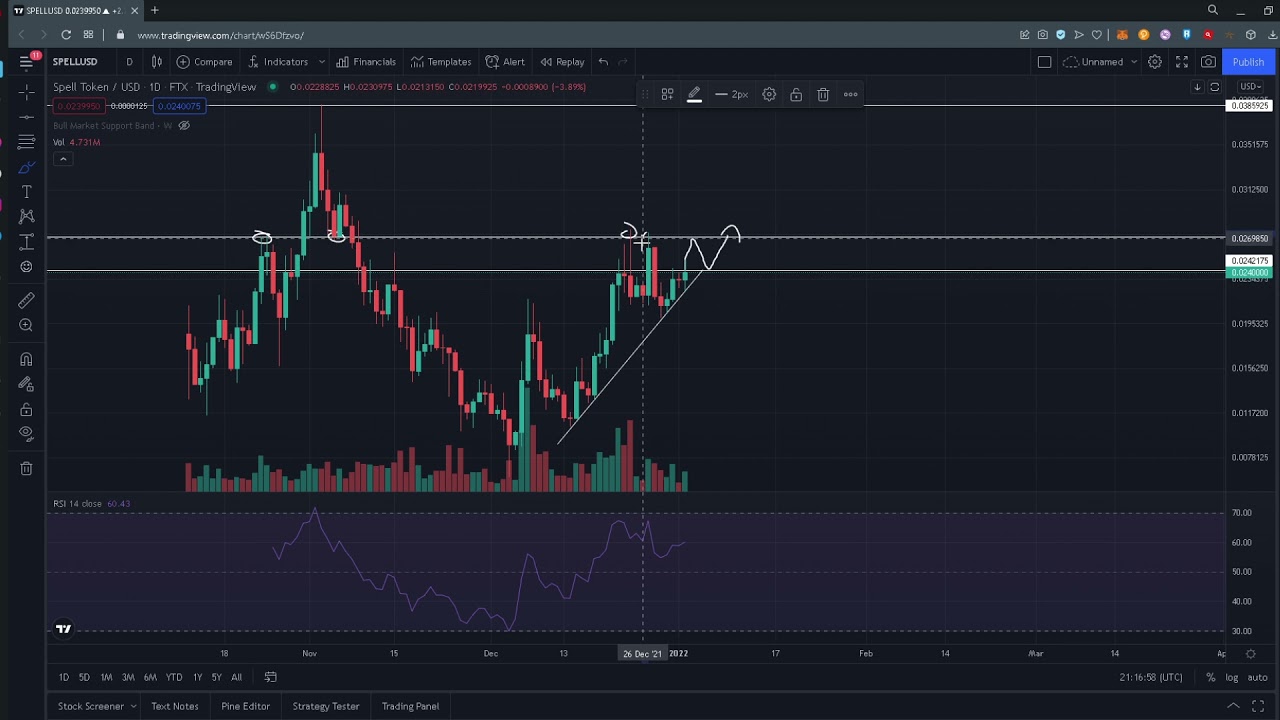
Task: Open the Pine Editor tab
Action: [245, 706]
